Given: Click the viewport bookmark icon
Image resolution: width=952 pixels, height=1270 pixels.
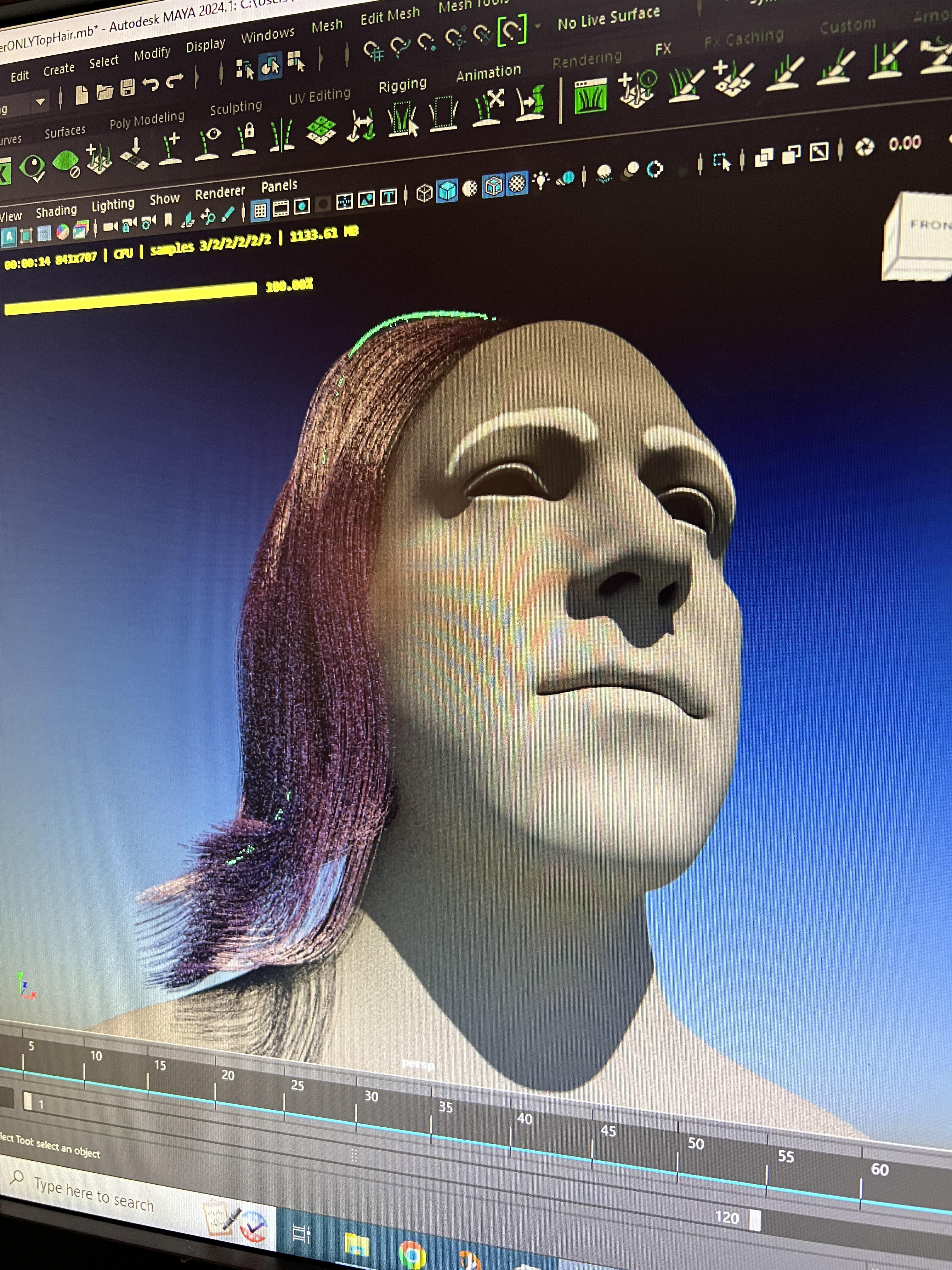Looking at the screenshot, I should point(168,220).
